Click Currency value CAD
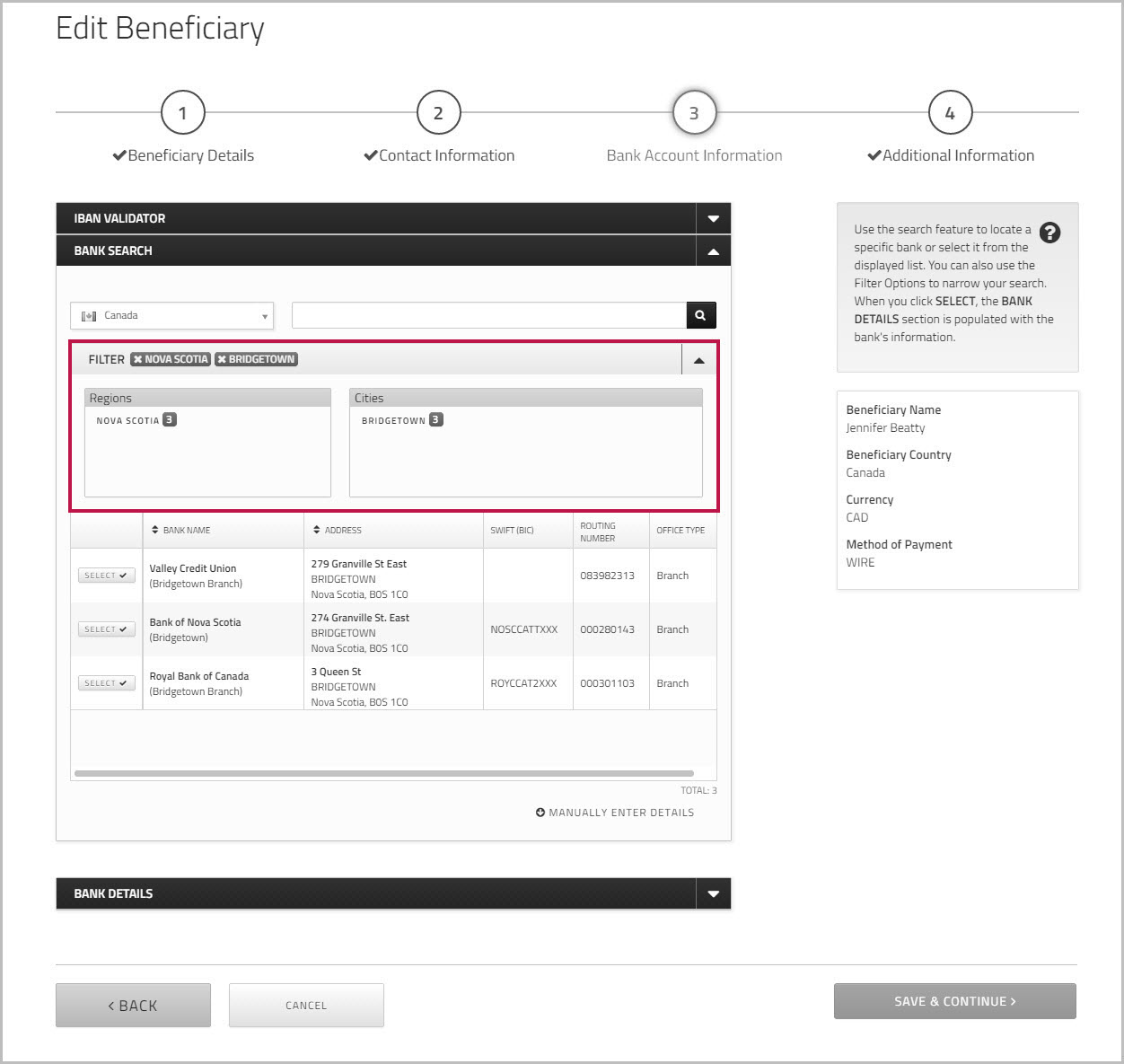The width and height of the screenshot is (1124, 1064). (x=857, y=518)
